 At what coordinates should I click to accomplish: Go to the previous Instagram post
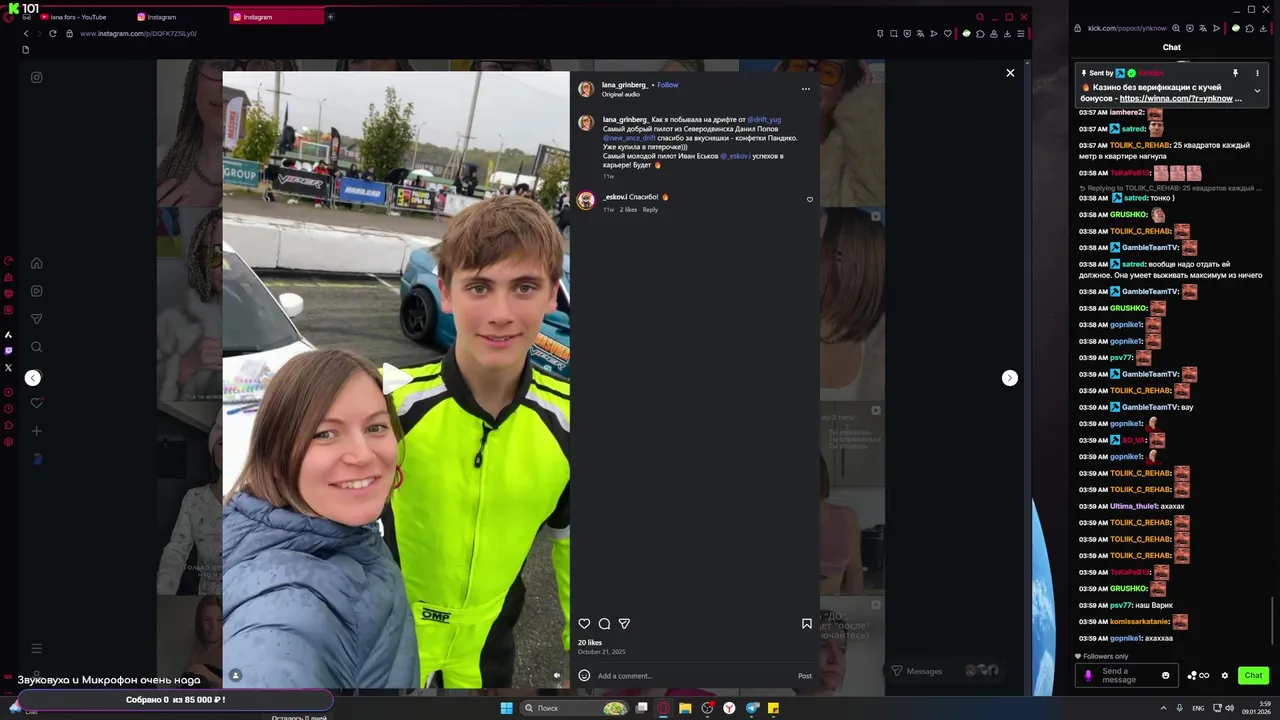(x=33, y=378)
